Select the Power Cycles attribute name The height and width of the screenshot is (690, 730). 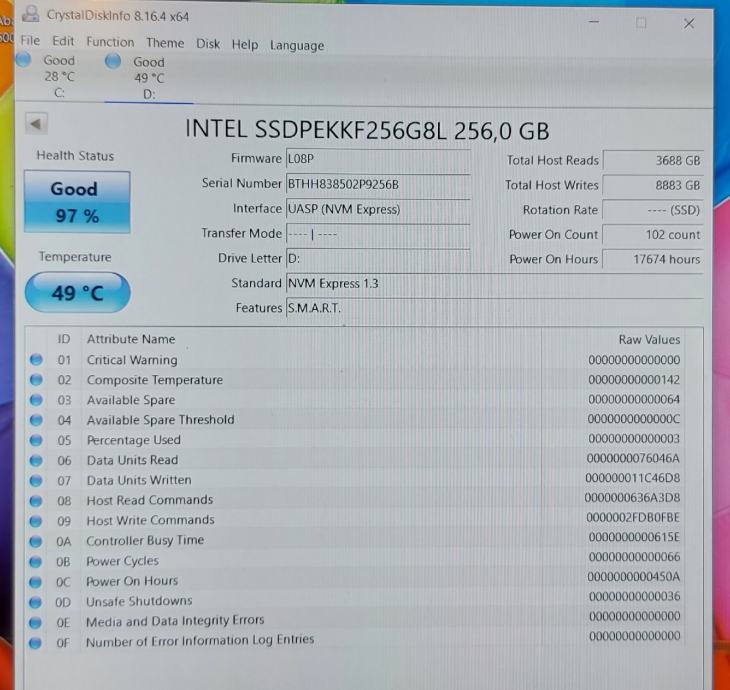(x=122, y=561)
